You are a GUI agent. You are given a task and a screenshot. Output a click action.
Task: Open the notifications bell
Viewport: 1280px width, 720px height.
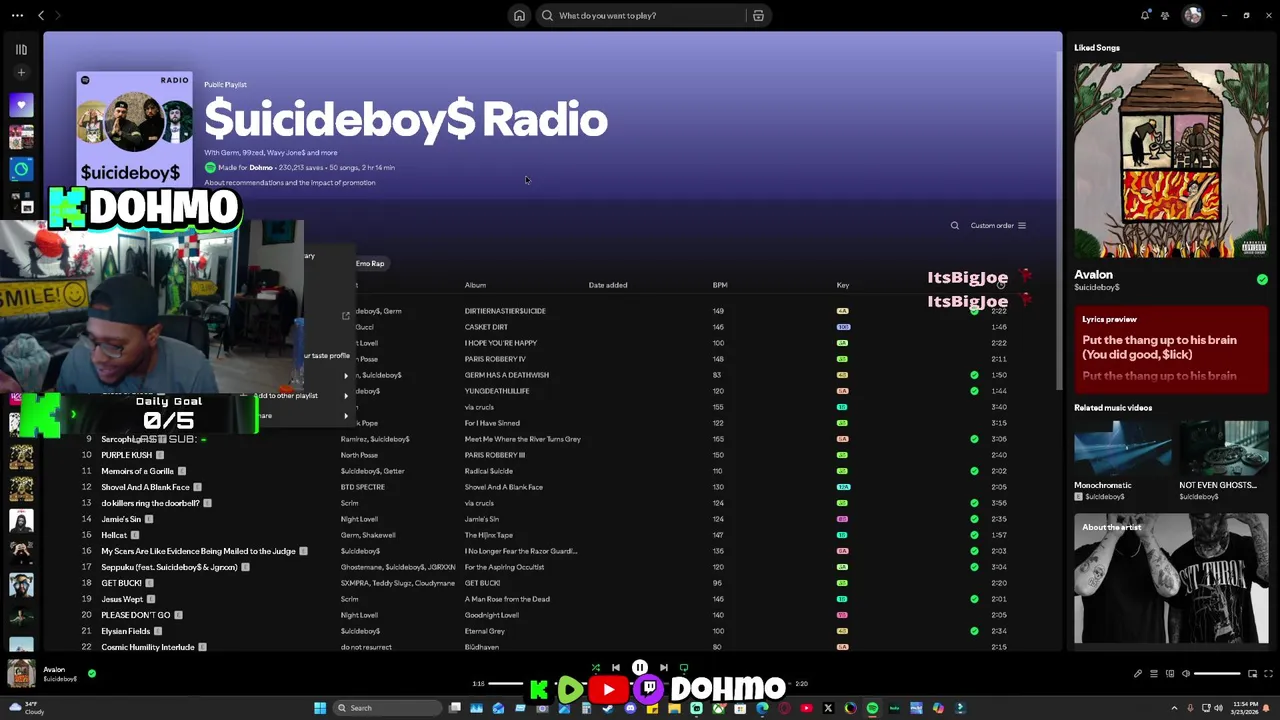1145,15
